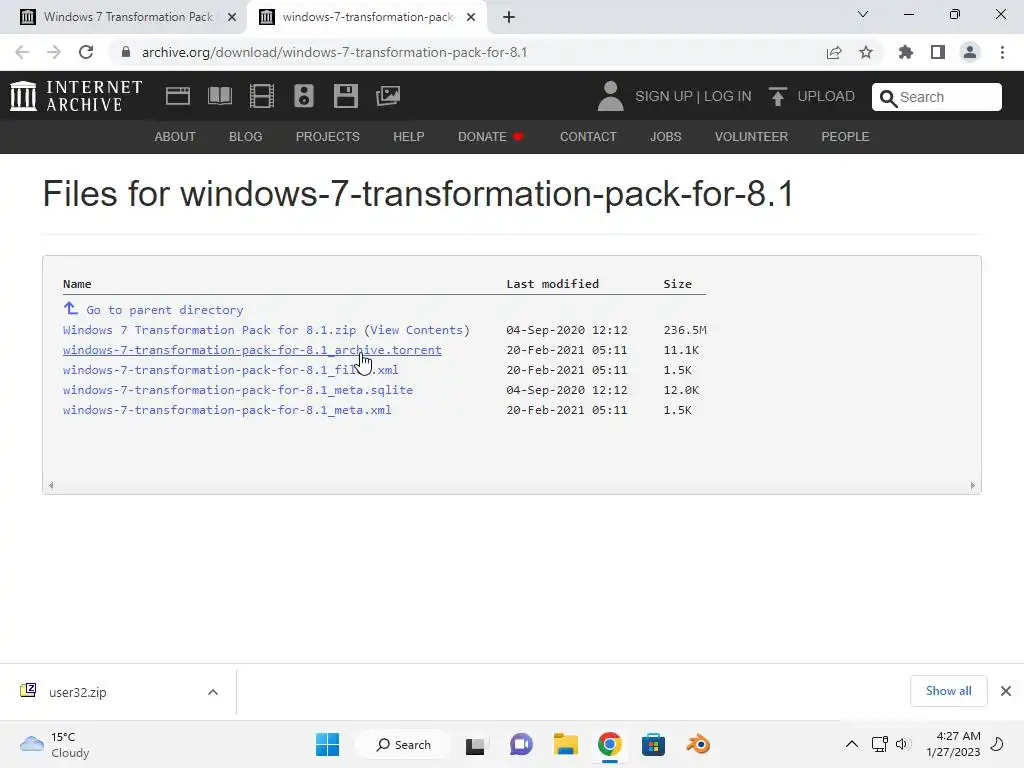1024x768 pixels.
Task: Open the VOLUNTEER menu item
Action: click(x=751, y=136)
